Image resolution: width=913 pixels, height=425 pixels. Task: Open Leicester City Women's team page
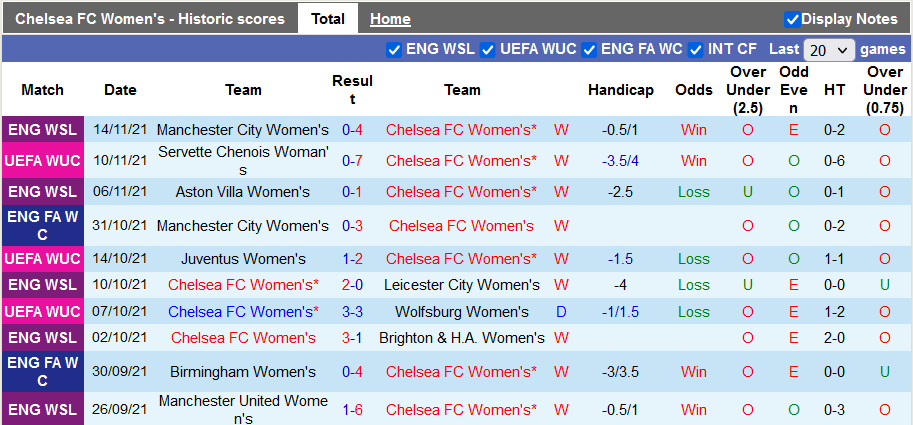tap(462, 285)
